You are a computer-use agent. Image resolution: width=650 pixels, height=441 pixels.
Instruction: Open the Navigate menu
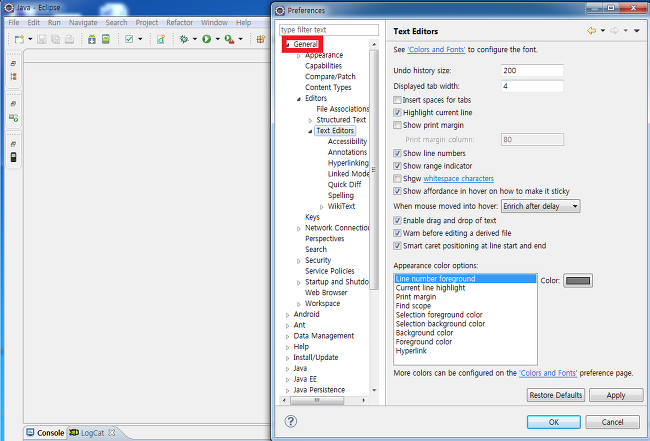[83, 22]
